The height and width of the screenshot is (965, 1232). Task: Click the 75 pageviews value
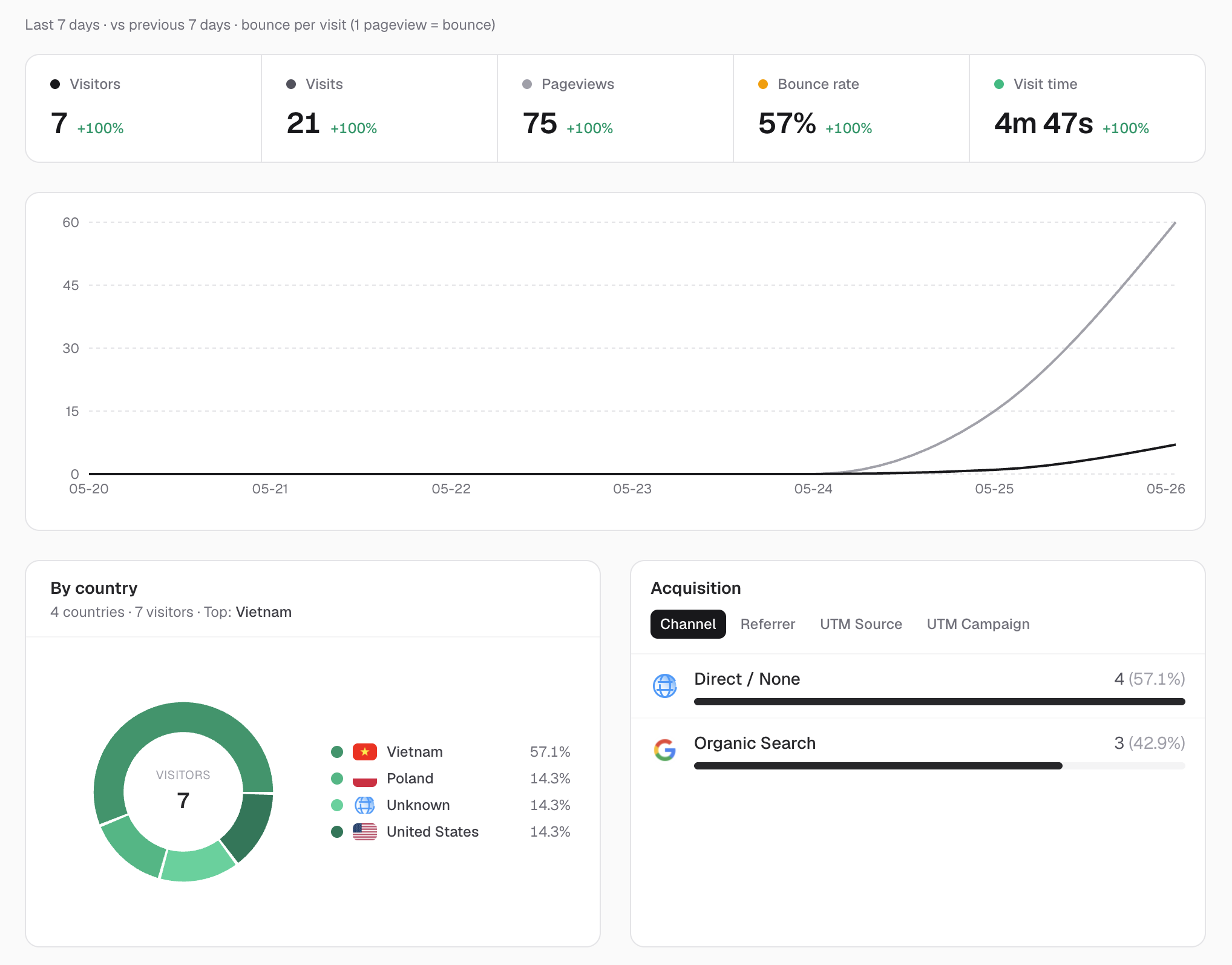(x=540, y=123)
